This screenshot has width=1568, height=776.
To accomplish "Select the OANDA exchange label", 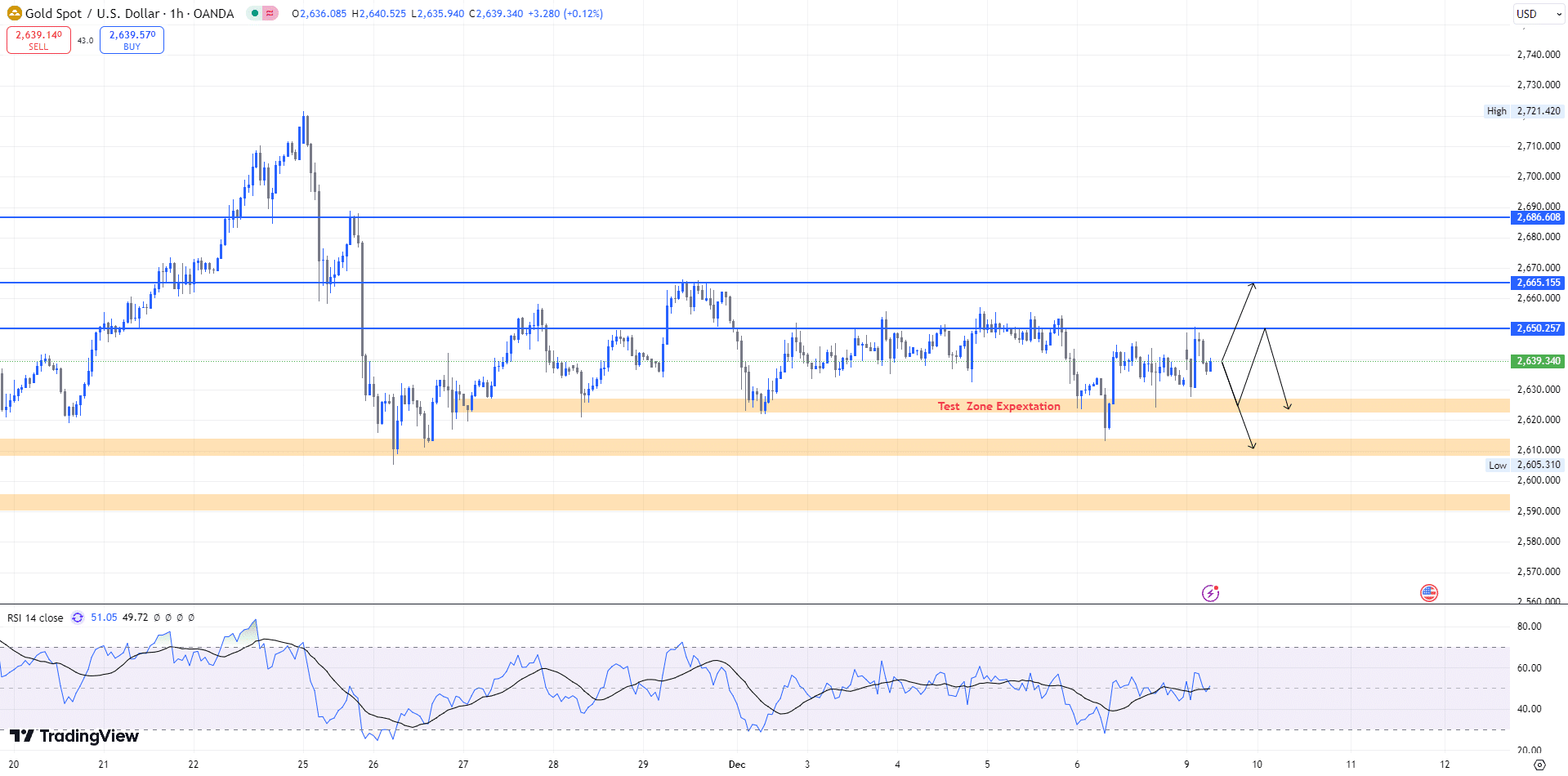I will click(214, 14).
